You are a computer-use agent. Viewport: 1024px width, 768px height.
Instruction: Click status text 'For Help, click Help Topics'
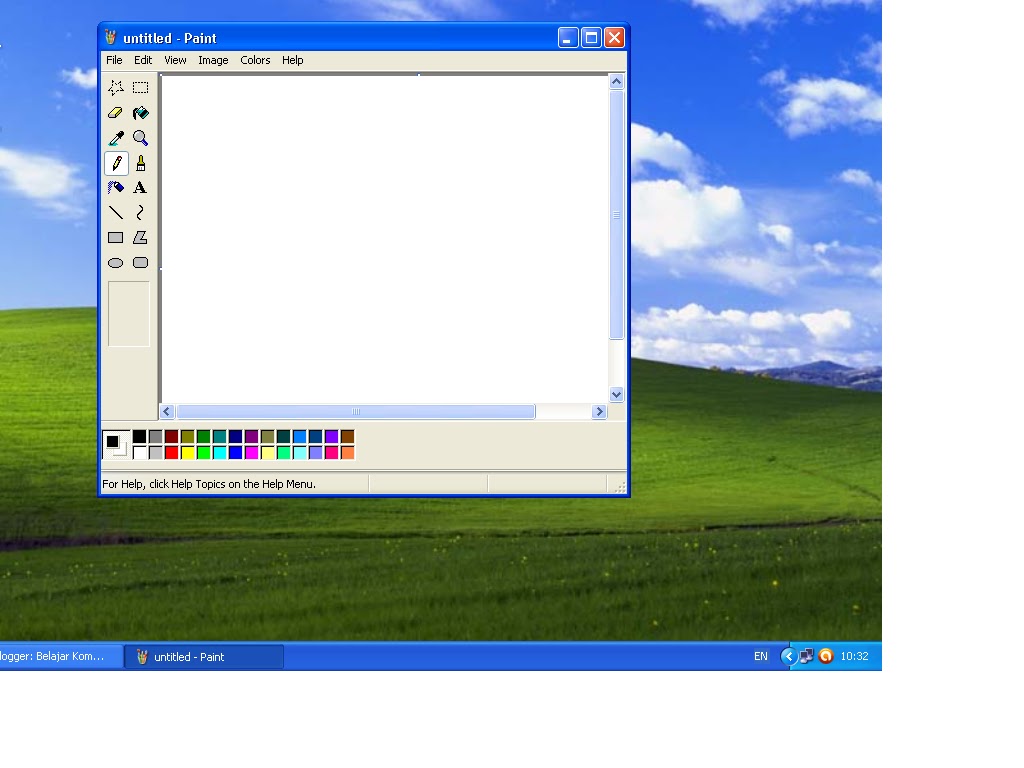click(x=209, y=484)
